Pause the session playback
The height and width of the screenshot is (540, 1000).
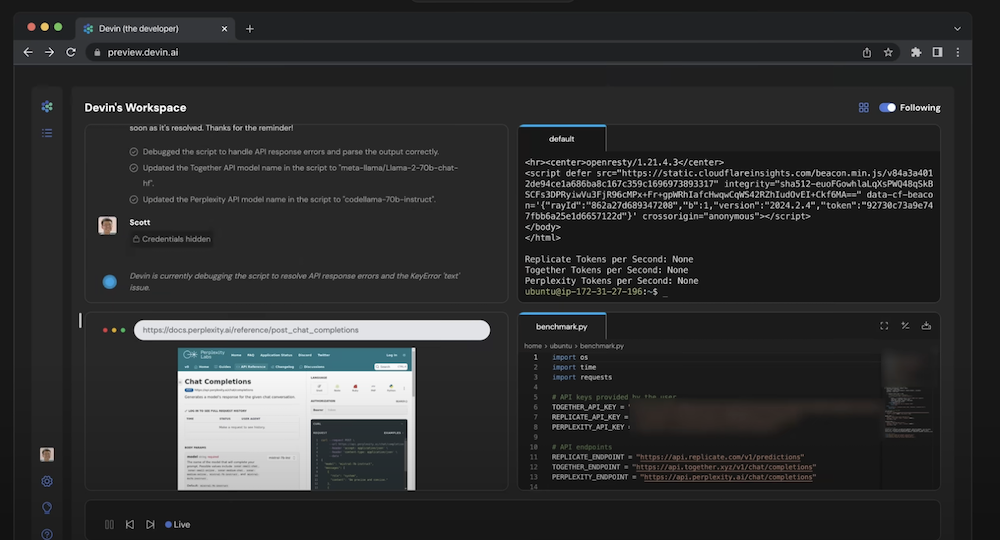(x=110, y=524)
